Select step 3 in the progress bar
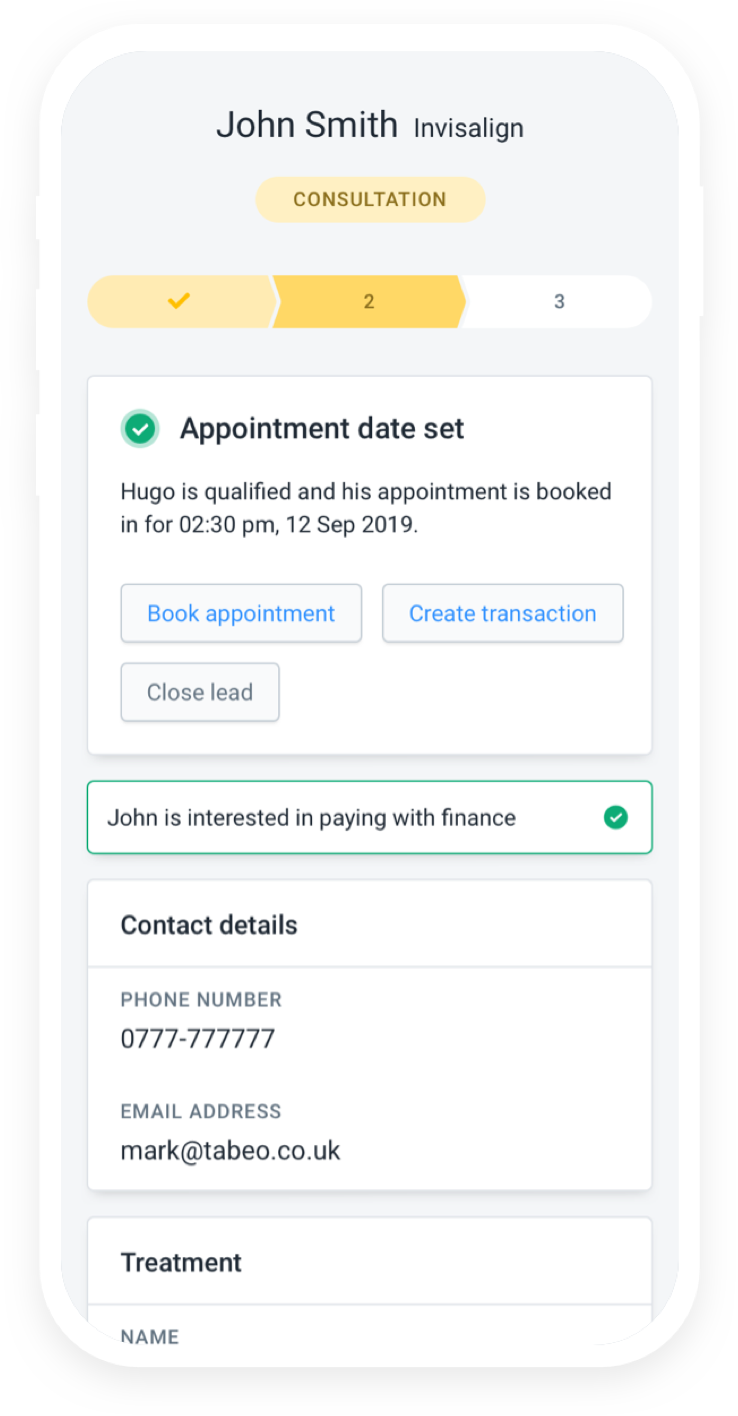 coord(558,301)
